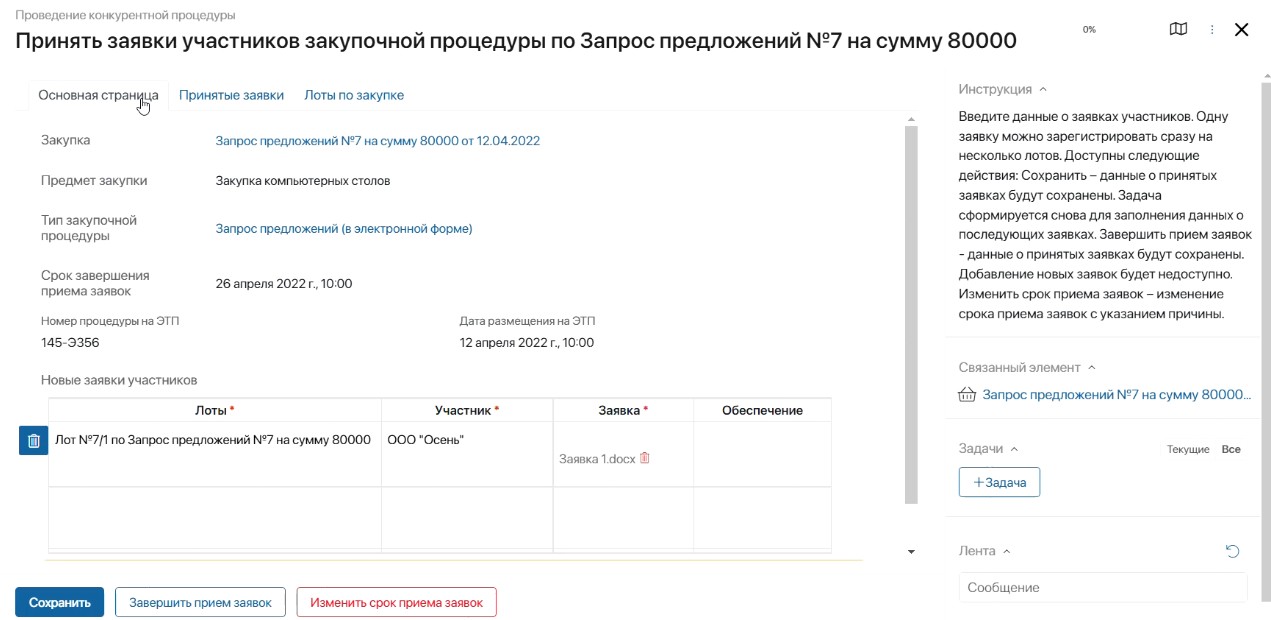This screenshot has height=620, width=1271.
Task: Collapse the Инструкция panel
Action: pyautogui.click(x=1042, y=88)
